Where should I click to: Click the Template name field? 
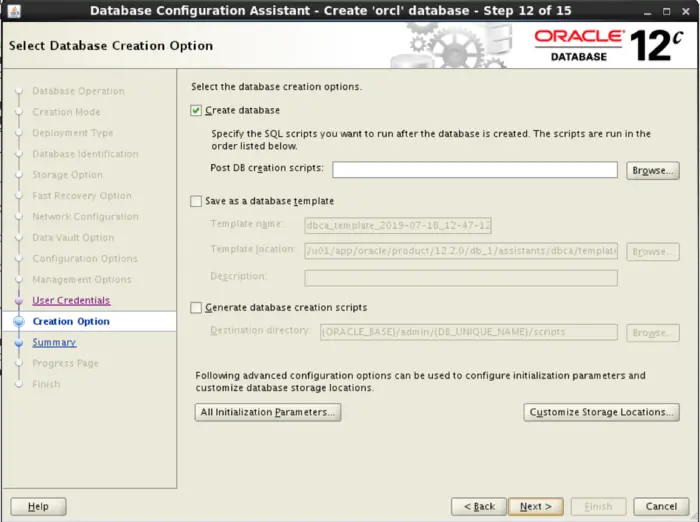(398, 226)
